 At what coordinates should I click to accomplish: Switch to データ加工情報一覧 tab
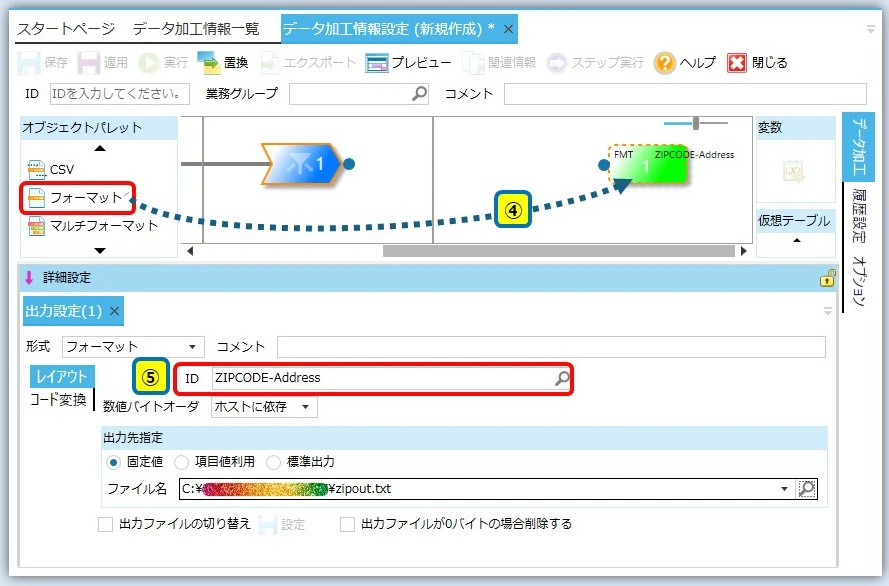tap(196, 29)
